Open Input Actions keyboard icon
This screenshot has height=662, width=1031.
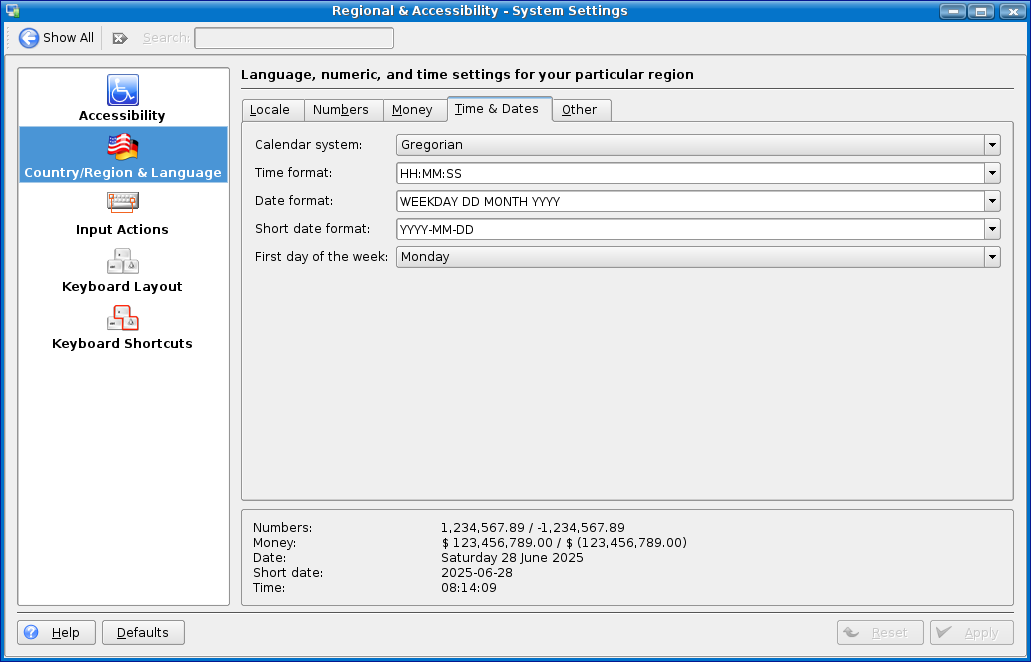click(123, 204)
